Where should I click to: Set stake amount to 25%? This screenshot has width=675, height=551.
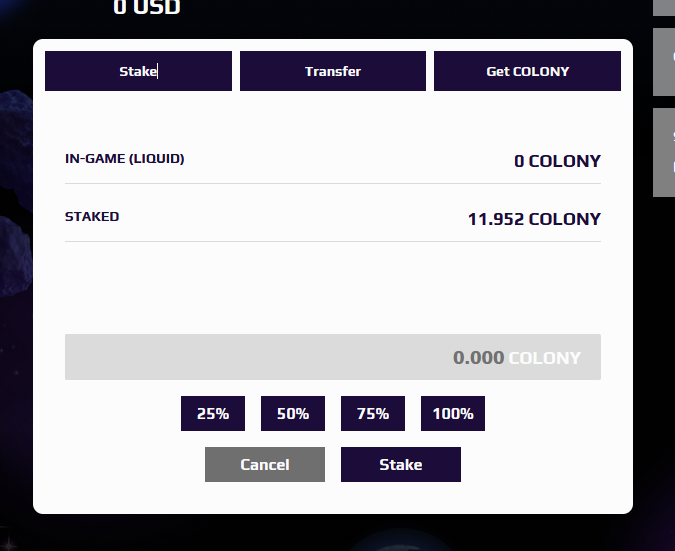point(213,413)
